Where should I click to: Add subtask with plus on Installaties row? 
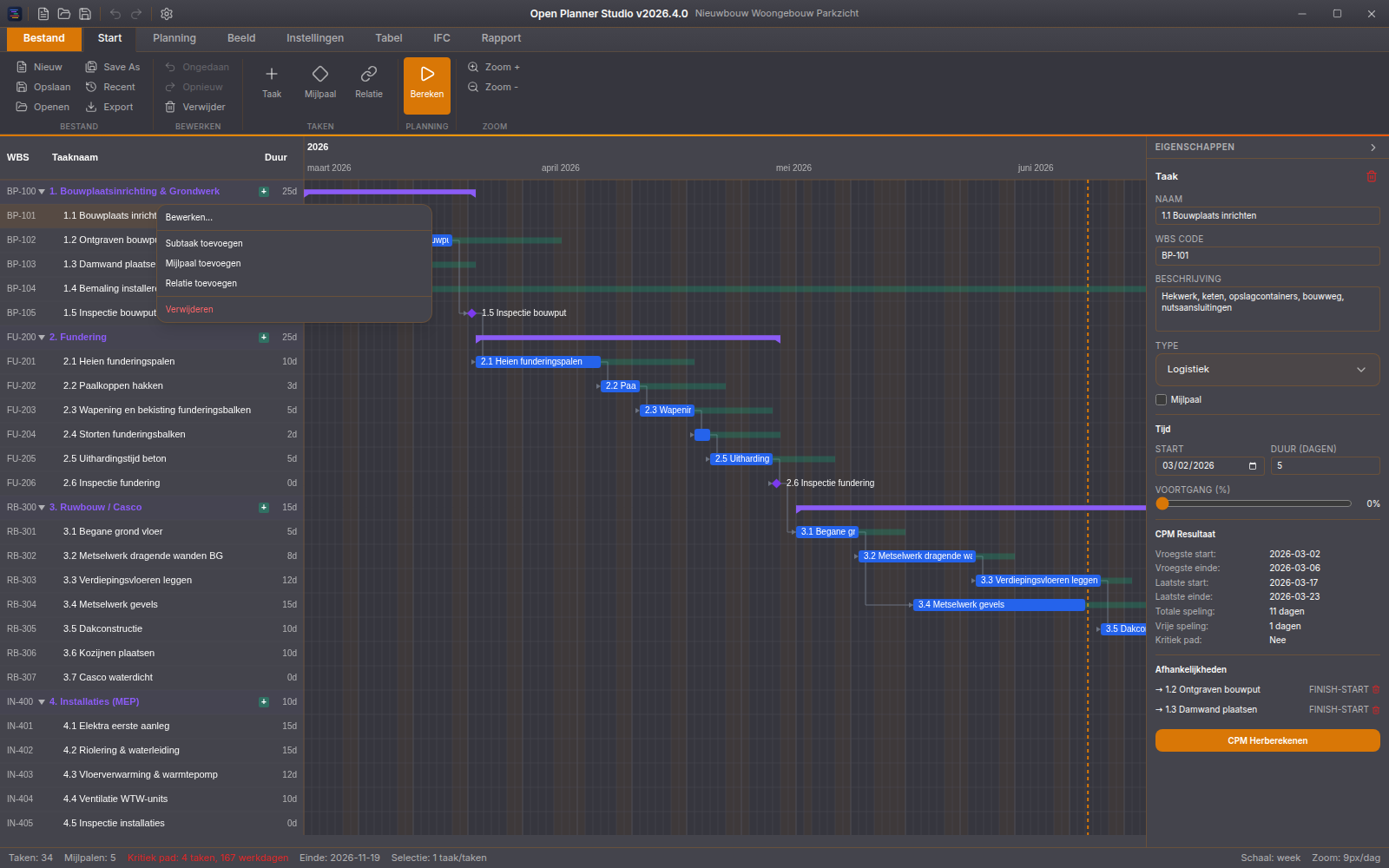[x=264, y=701]
